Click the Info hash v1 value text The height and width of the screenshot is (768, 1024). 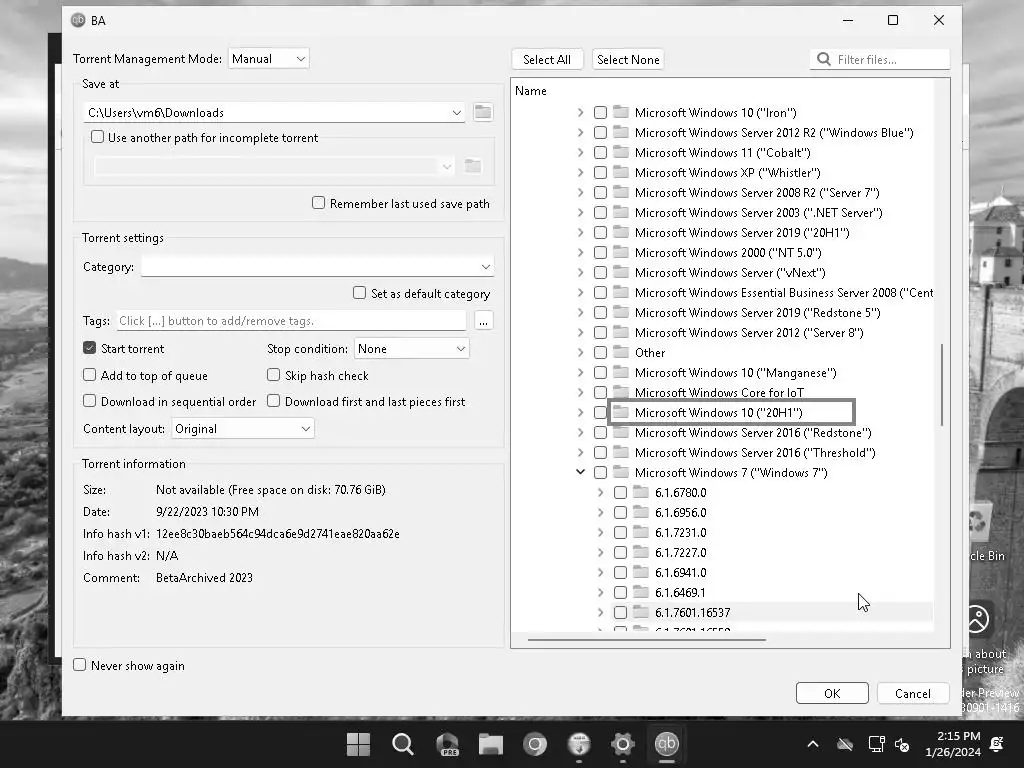coord(278,534)
